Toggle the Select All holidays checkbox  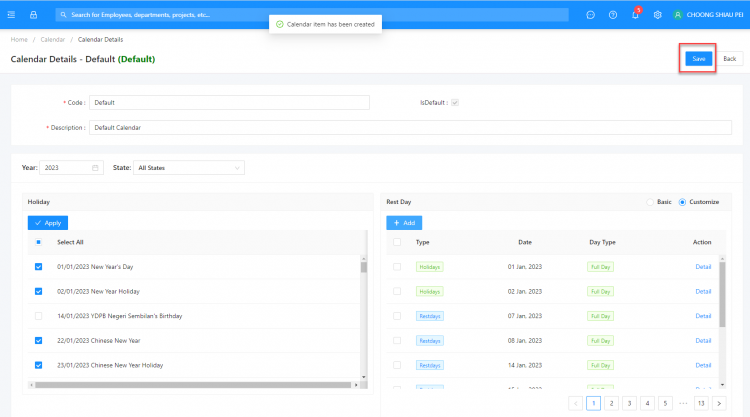pyautogui.click(x=39, y=242)
